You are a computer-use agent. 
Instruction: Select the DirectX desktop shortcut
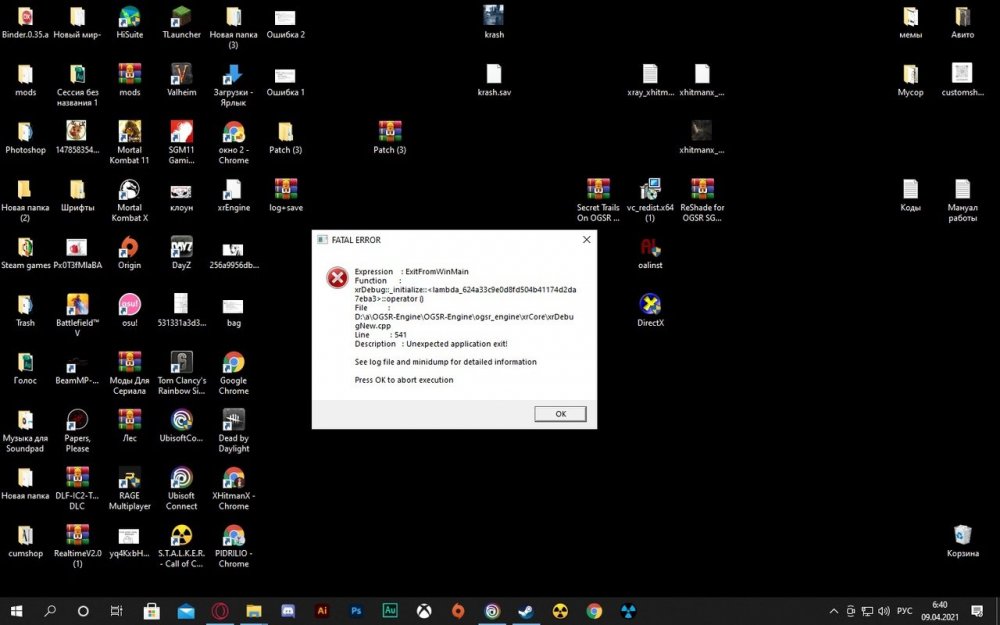(x=650, y=310)
